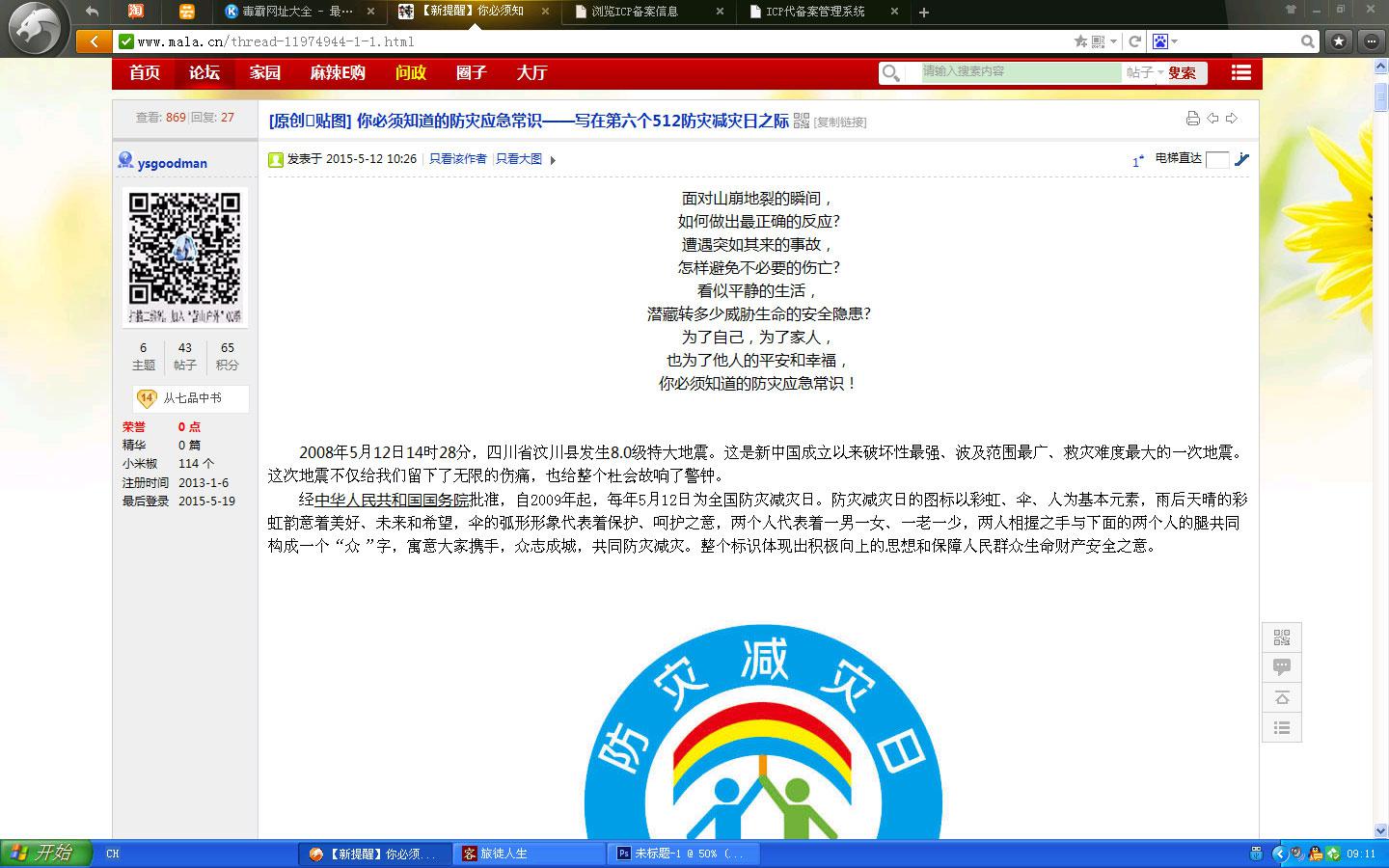Click the 复制链接 link

(x=840, y=122)
